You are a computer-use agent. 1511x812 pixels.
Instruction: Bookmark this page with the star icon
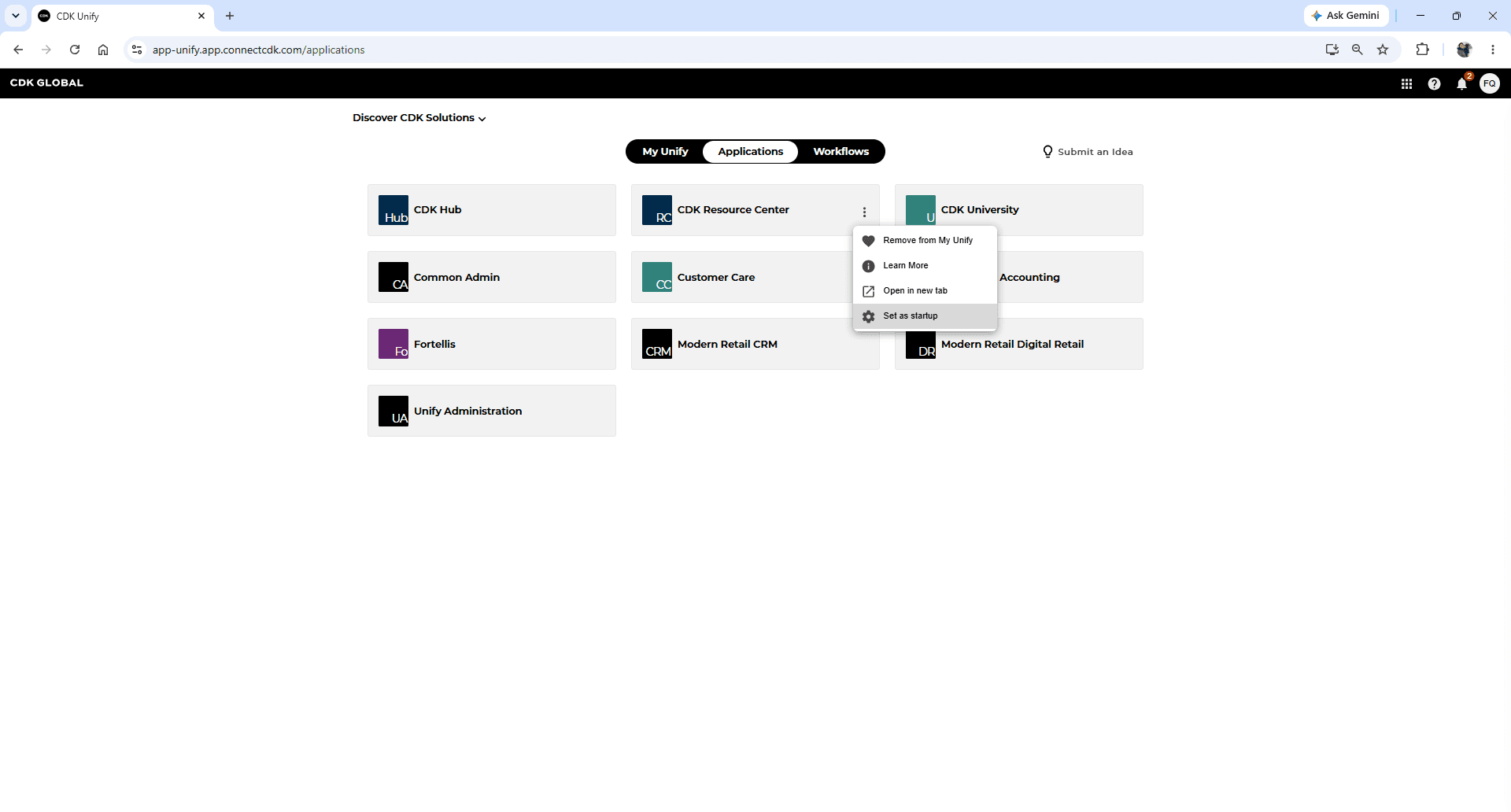(x=1383, y=50)
